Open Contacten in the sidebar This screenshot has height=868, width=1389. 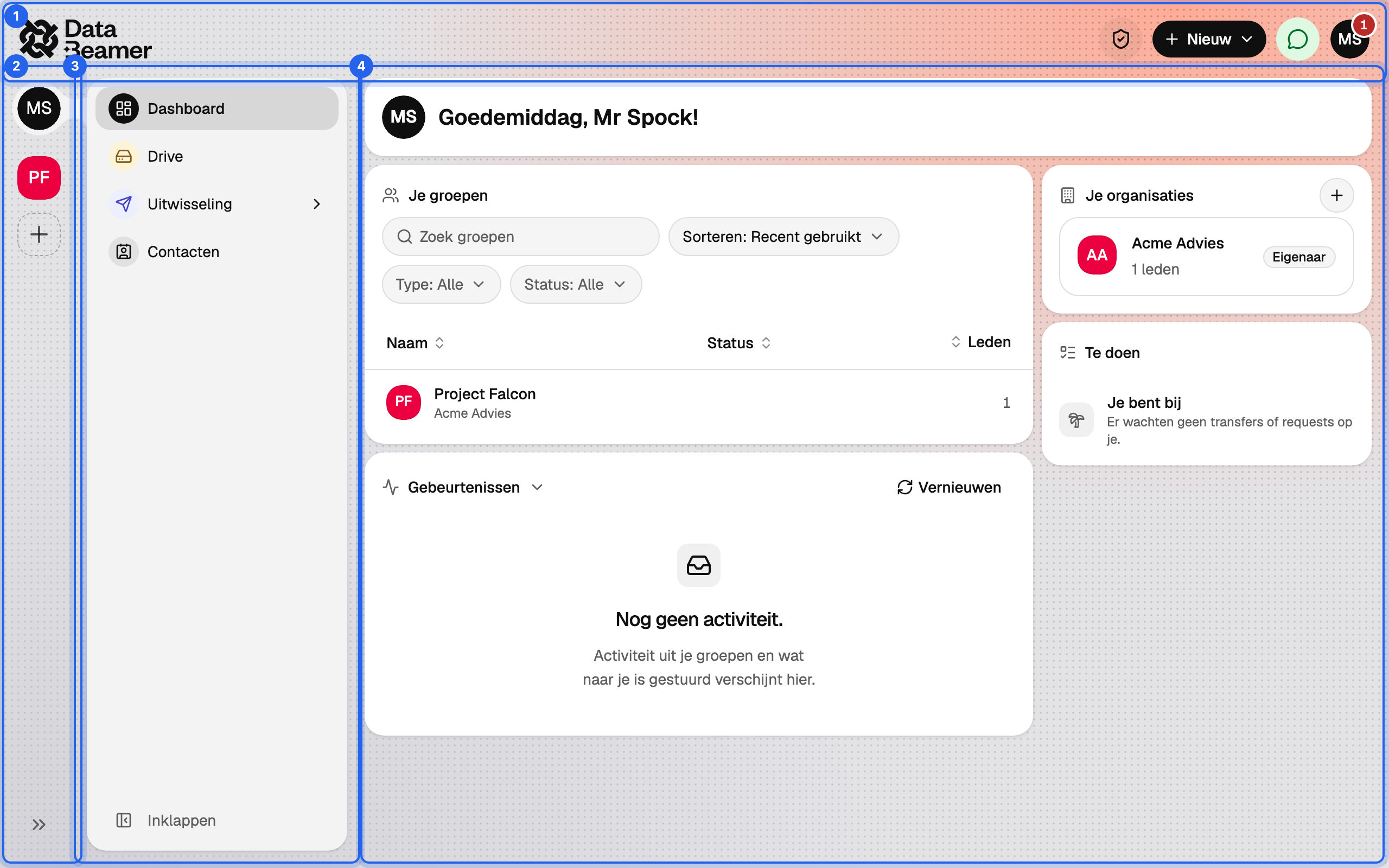[x=217, y=251]
